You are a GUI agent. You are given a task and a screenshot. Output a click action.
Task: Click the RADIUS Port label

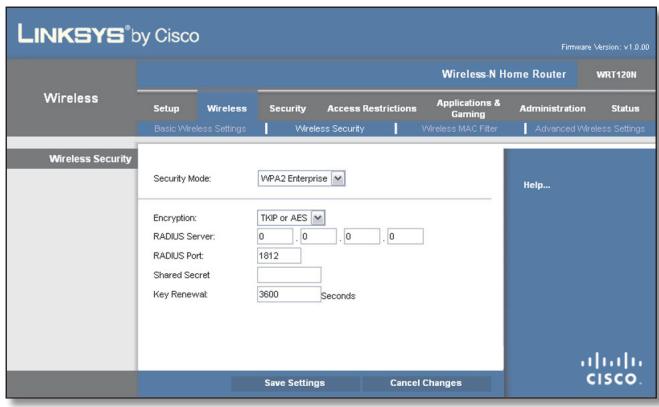click(x=178, y=256)
